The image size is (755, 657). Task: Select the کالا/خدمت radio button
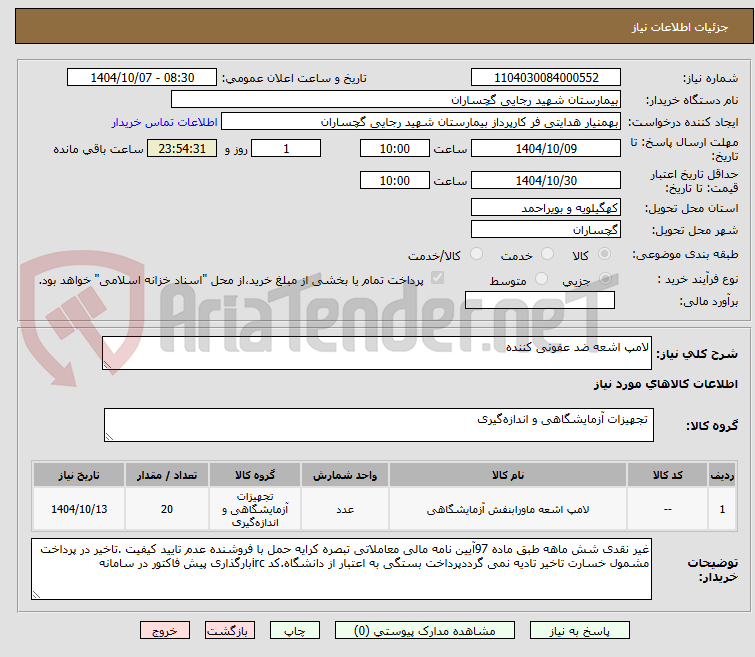point(476,254)
